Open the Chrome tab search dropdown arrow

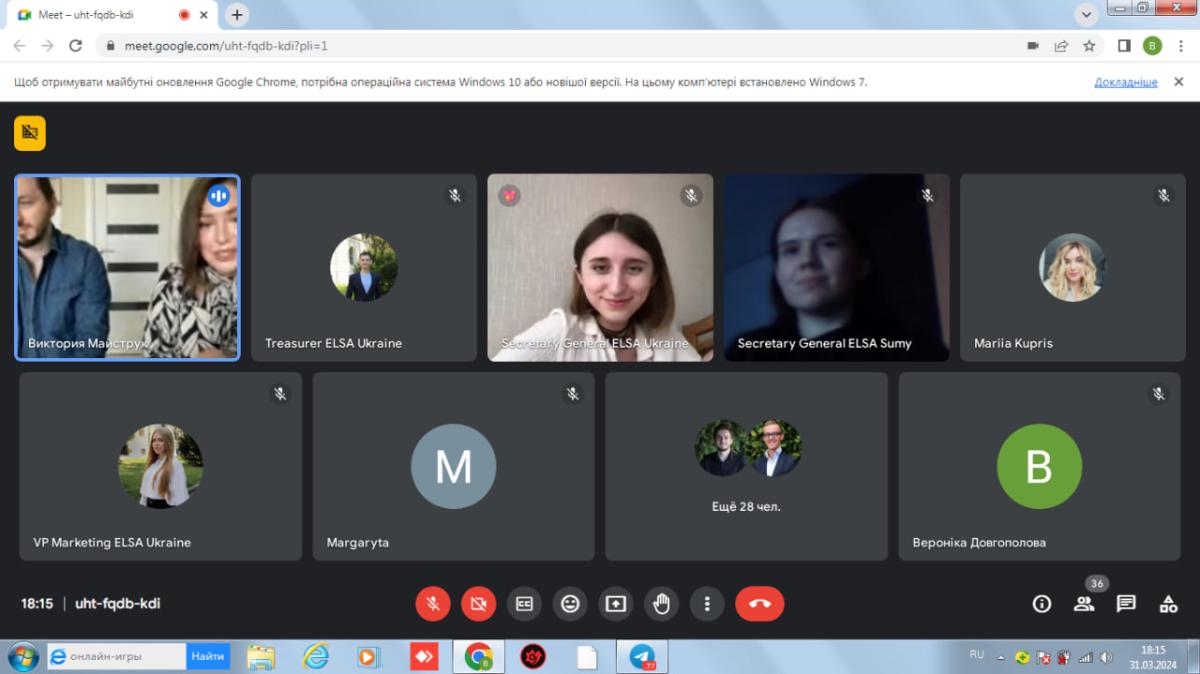(x=1088, y=15)
